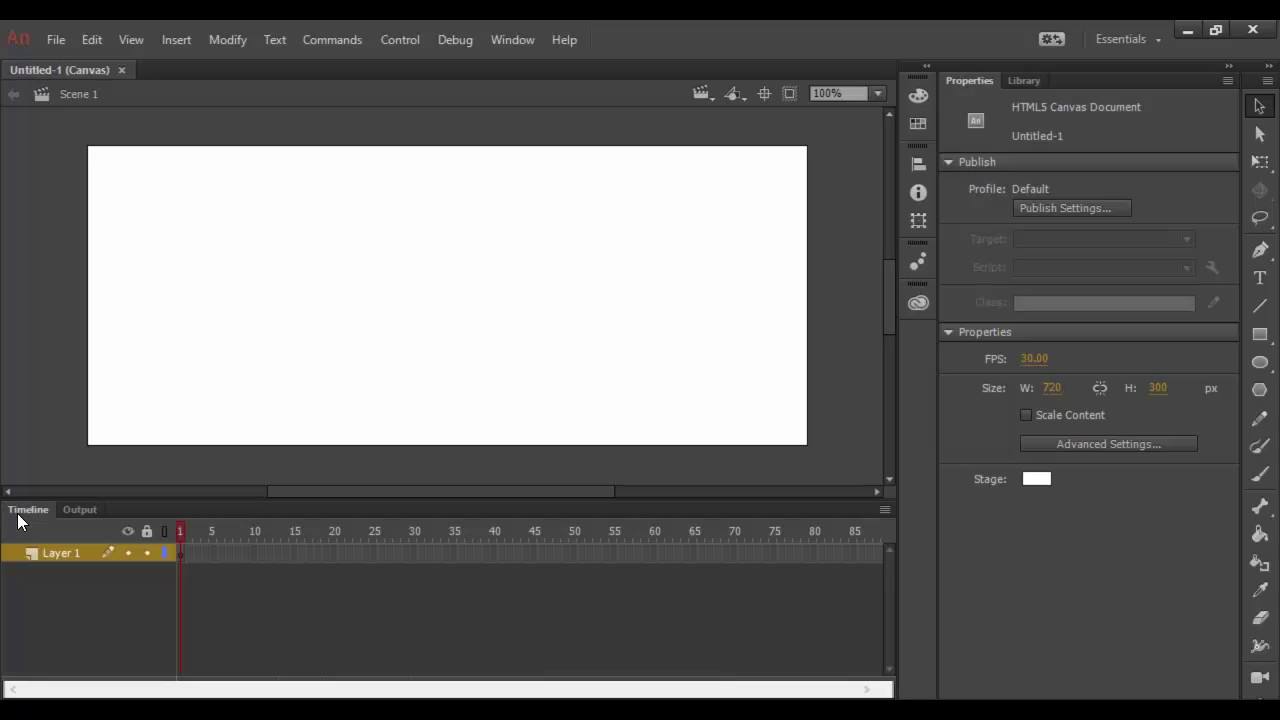Screen dimensions: 1280x720
Task: Enable the Scale Content checkbox
Action: [x=1026, y=415]
